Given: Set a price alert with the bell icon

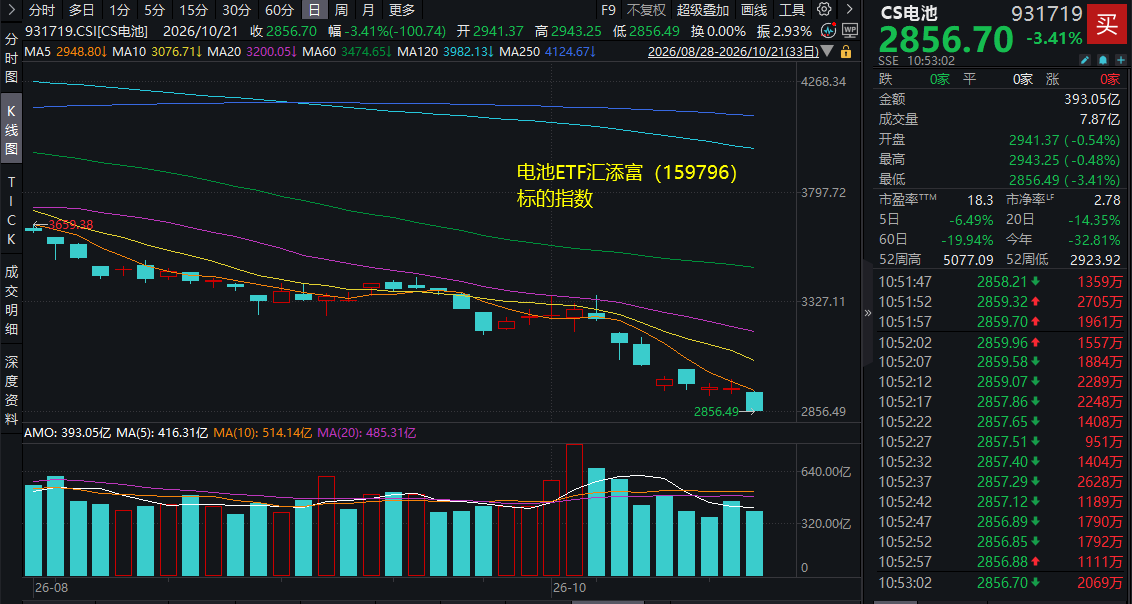Looking at the screenshot, I should tap(1103, 59).
